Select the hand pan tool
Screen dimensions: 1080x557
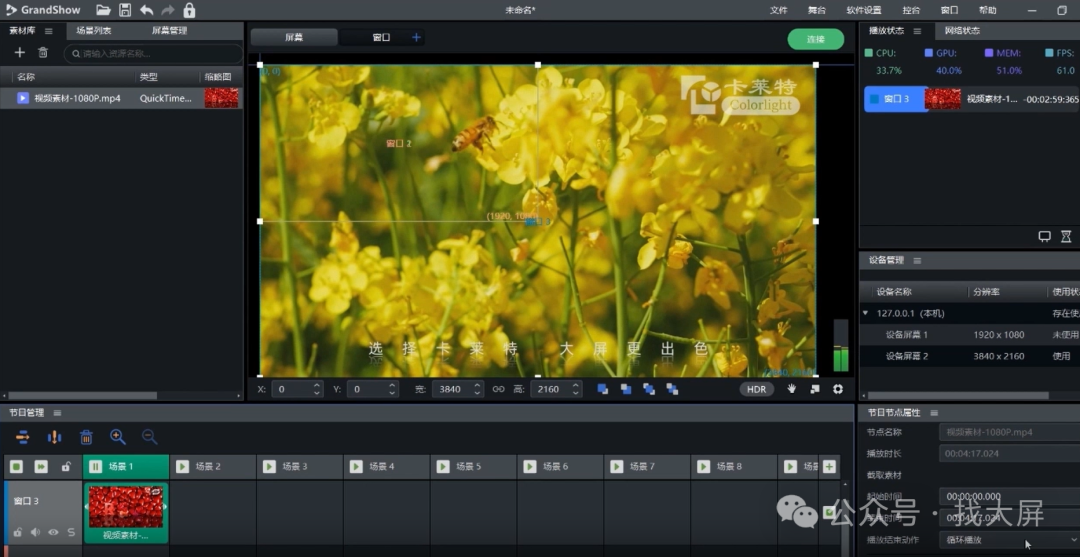click(x=791, y=389)
